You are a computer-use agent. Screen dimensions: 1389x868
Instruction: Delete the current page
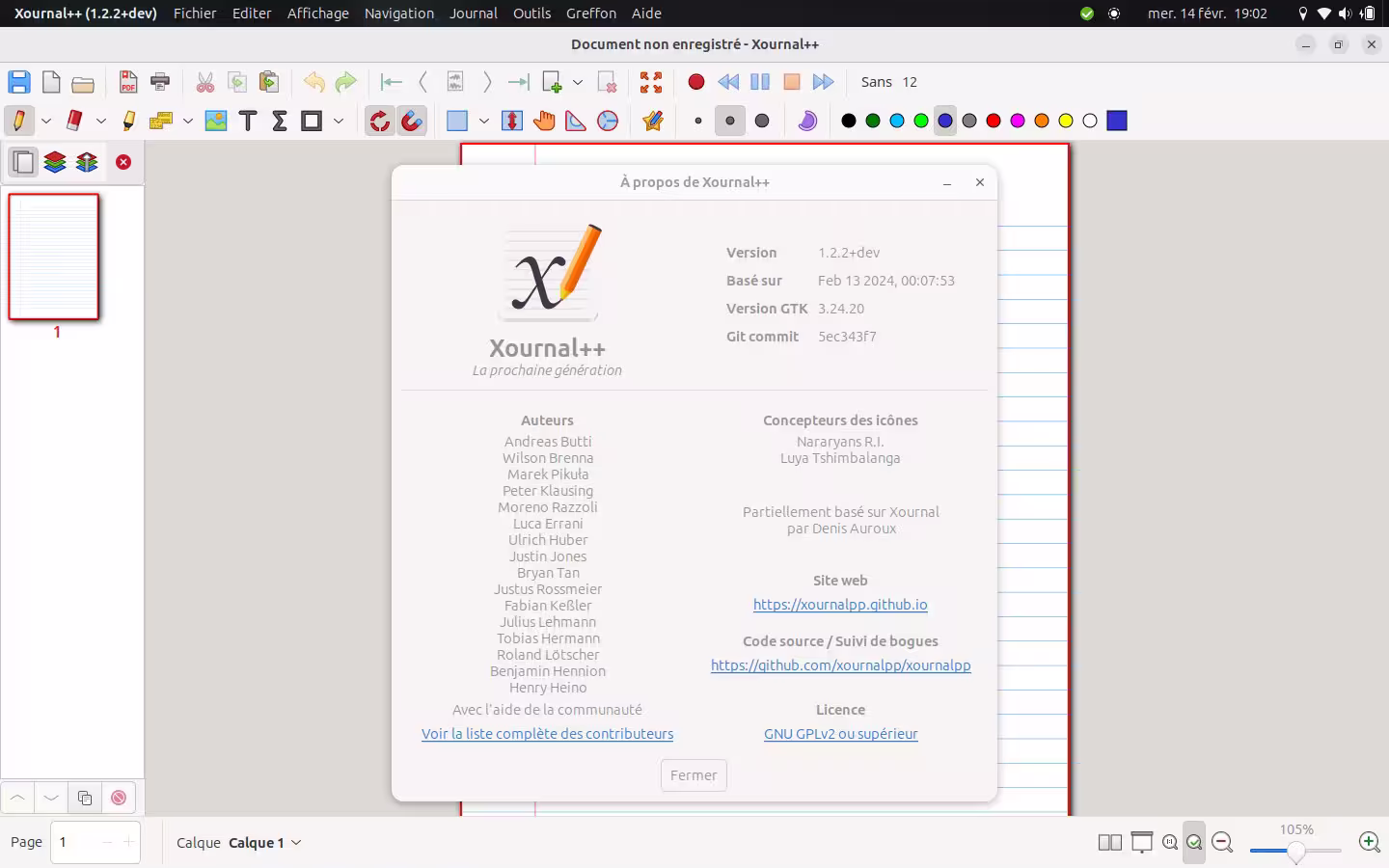click(x=607, y=82)
